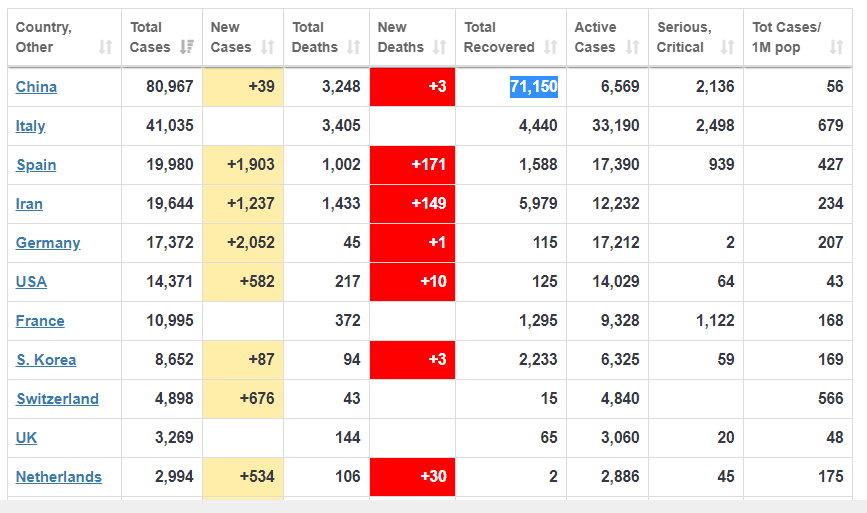Image resolution: width=867 pixels, height=513 pixels.
Task: Open the Switzerland country link
Action: [x=57, y=399]
